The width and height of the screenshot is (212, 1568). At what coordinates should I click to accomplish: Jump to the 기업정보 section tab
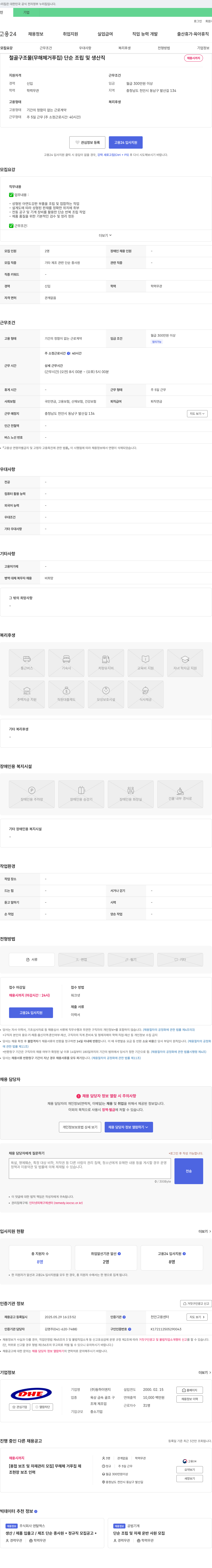(x=203, y=48)
